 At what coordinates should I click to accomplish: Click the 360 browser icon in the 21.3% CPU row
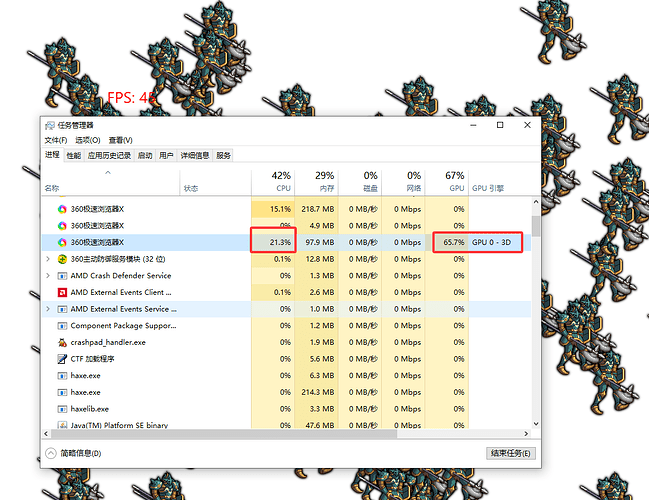click(x=62, y=243)
